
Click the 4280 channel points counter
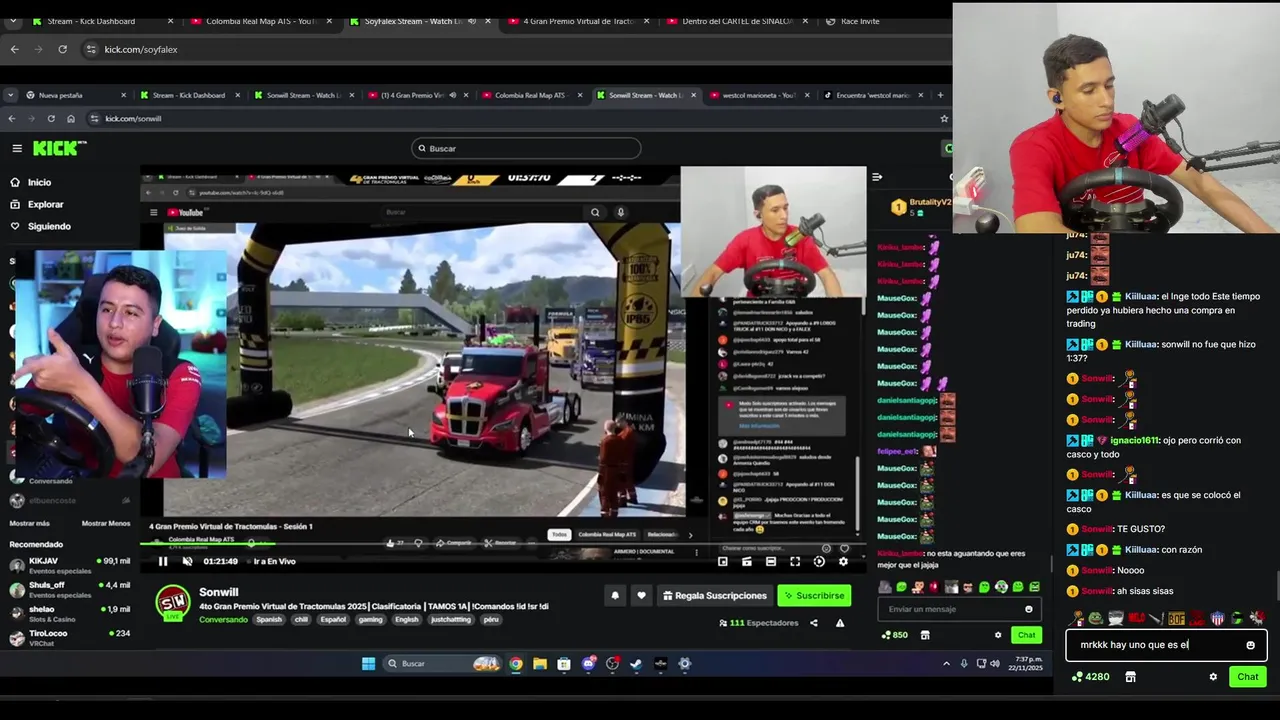1090,677
